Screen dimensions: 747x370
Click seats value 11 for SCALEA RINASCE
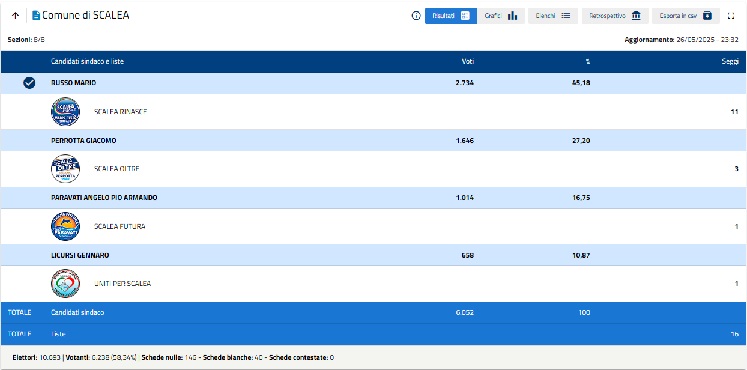[735, 111]
